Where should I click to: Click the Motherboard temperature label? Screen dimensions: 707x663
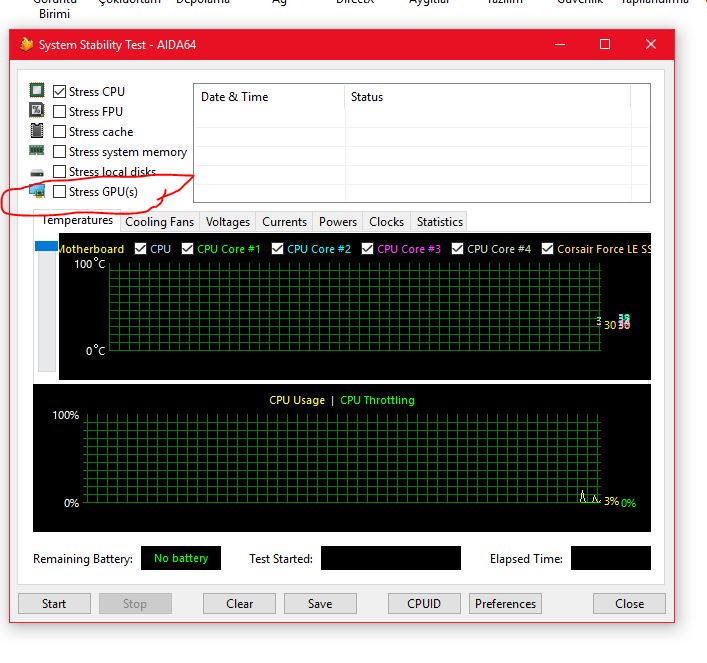[92, 249]
